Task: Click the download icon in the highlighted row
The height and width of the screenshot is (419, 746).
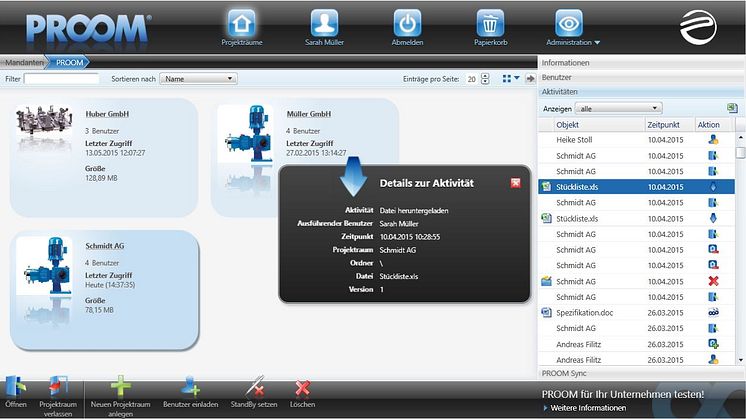Action: (x=713, y=187)
